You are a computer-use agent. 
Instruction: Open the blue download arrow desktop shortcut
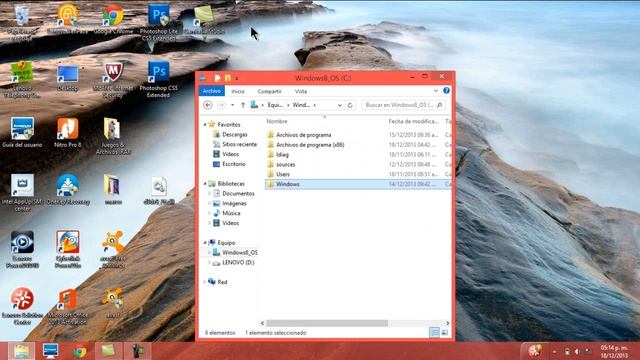[68, 189]
